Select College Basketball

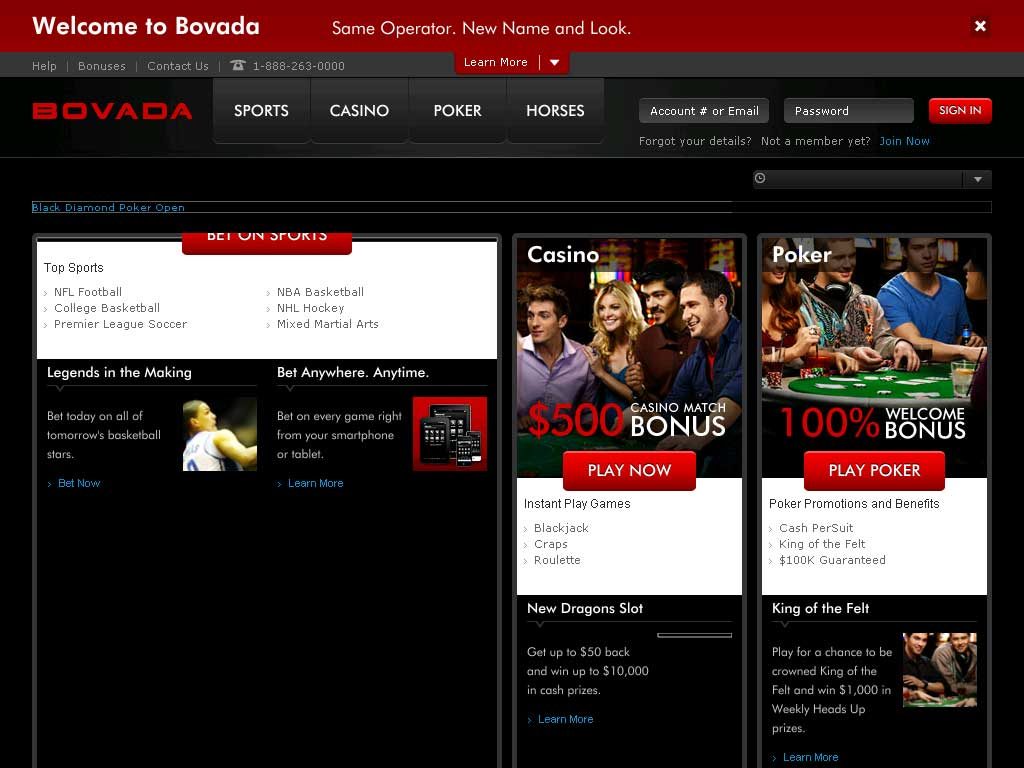pyautogui.click(x=107, y=308)
